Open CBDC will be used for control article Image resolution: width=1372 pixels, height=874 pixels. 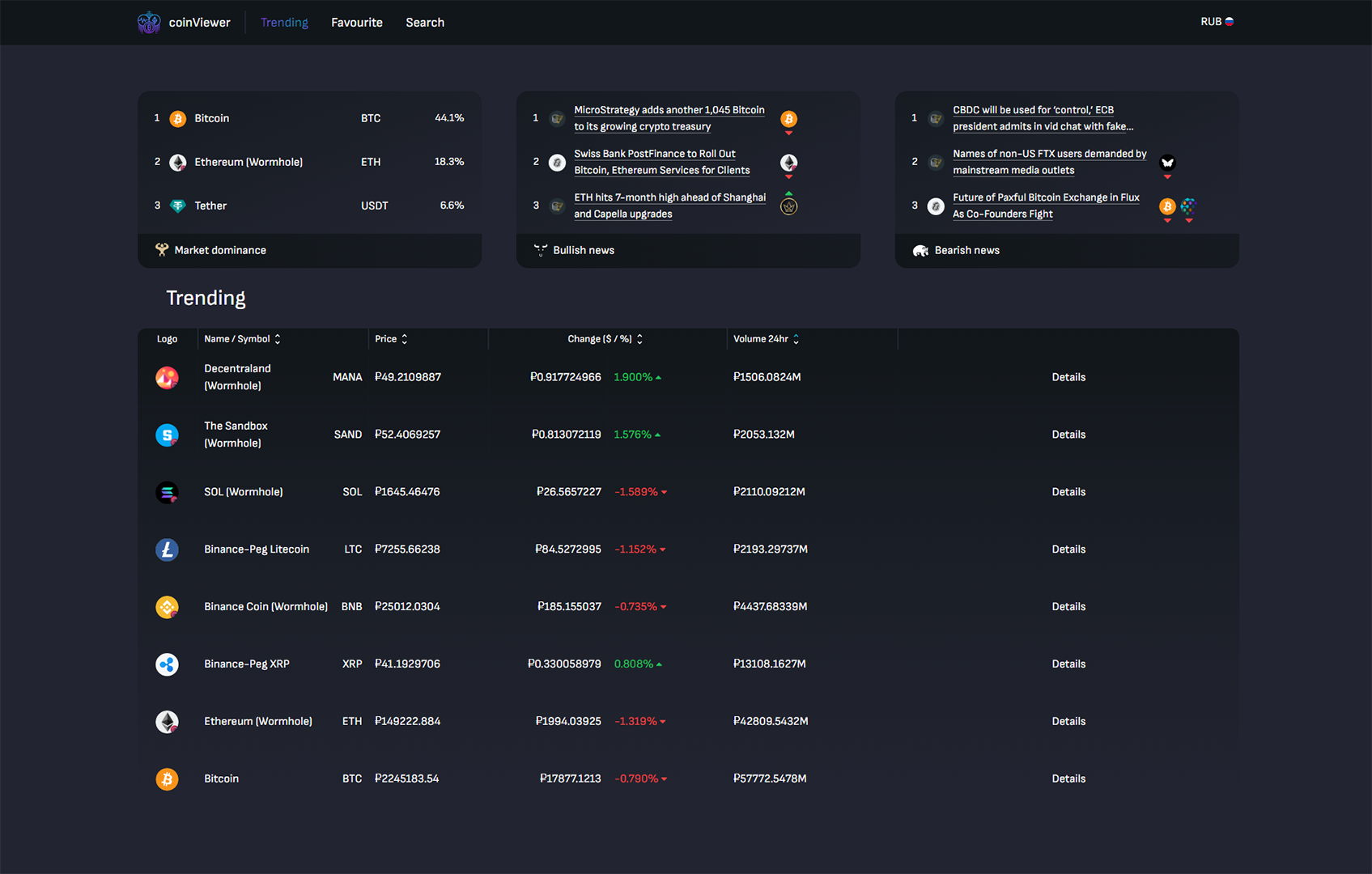point(1043,118)
